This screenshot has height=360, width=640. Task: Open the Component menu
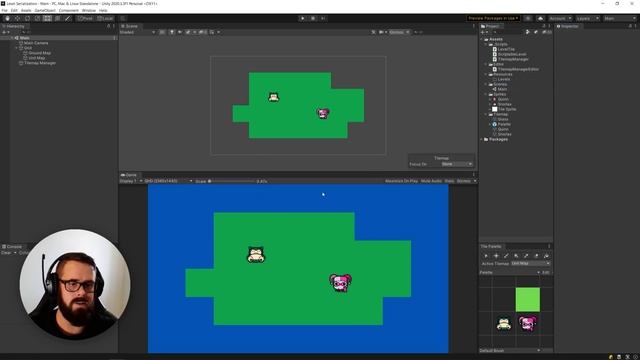pos(69,10)
